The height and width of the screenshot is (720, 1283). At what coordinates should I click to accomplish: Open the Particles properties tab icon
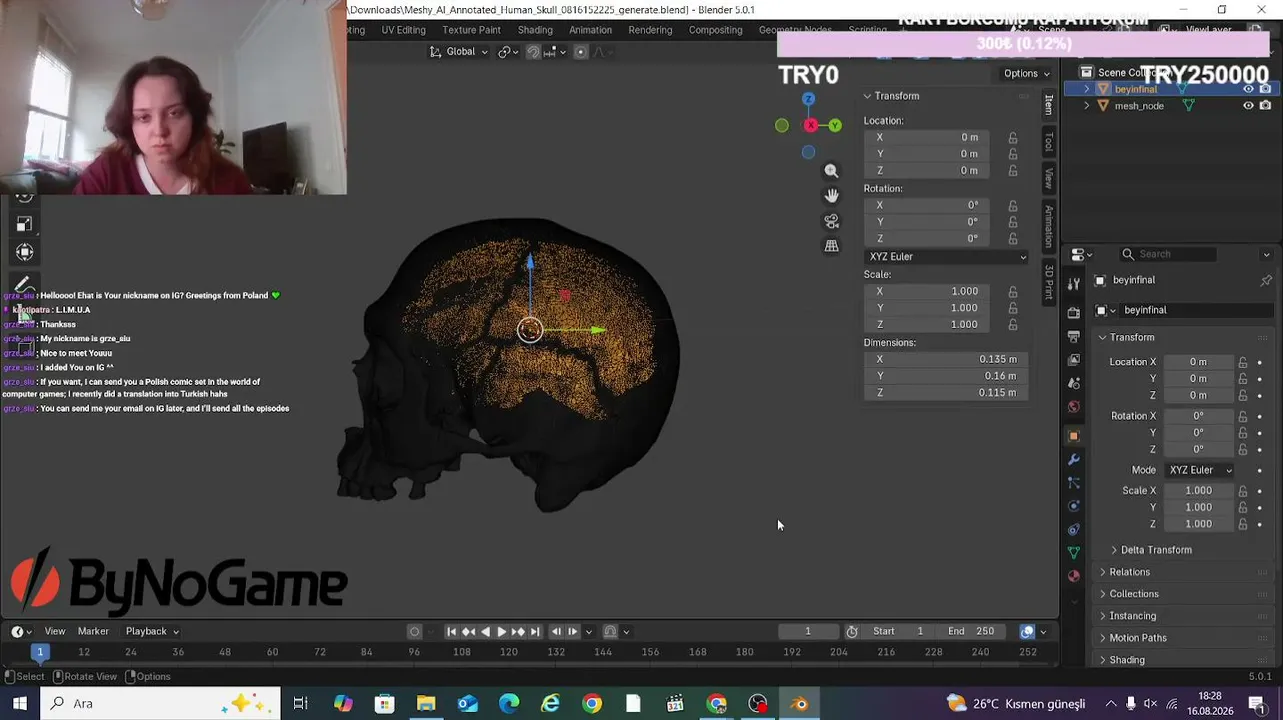[x=1074, y=483]
